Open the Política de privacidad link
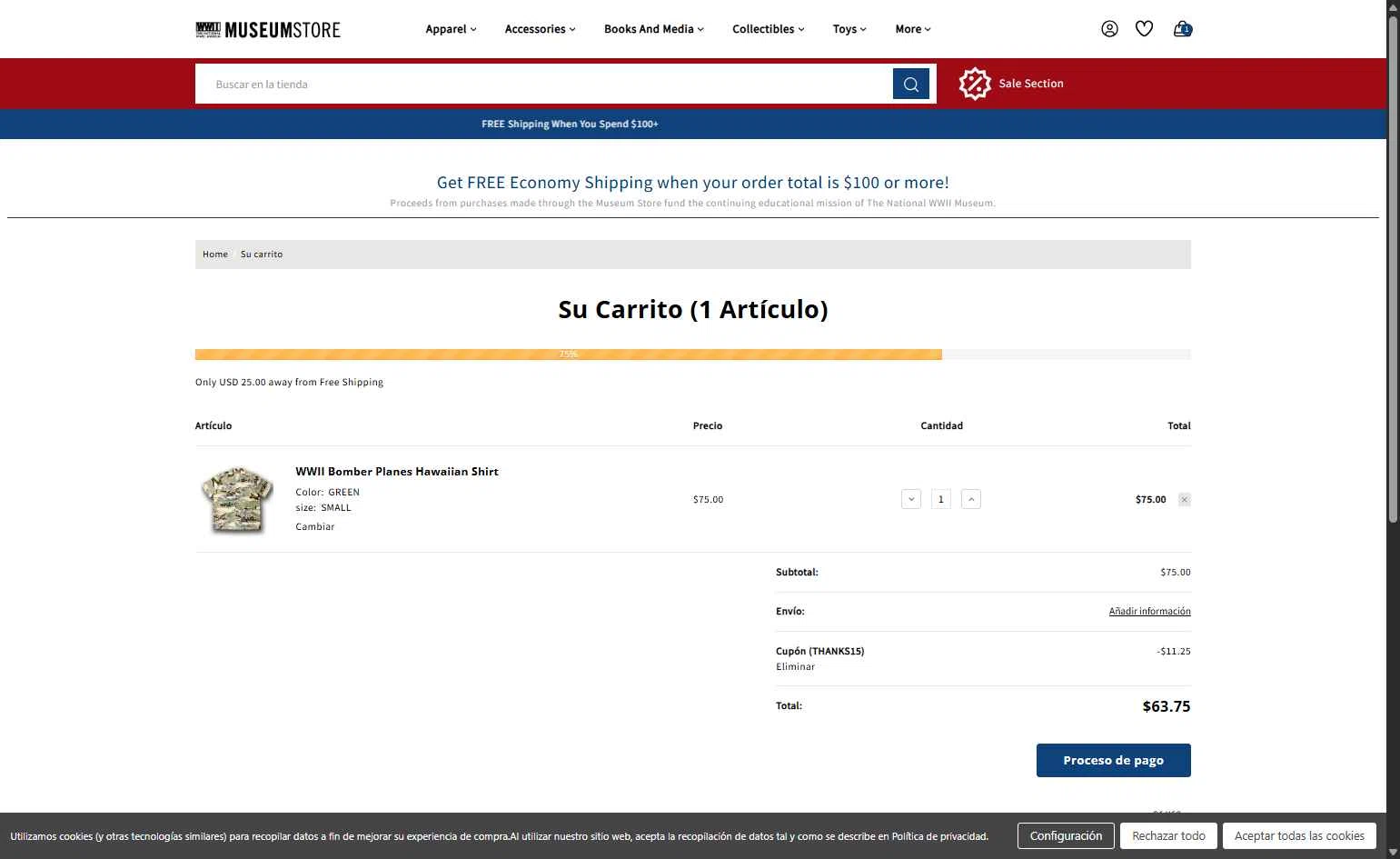This screenshot has height=859, width=1400. 939,836
